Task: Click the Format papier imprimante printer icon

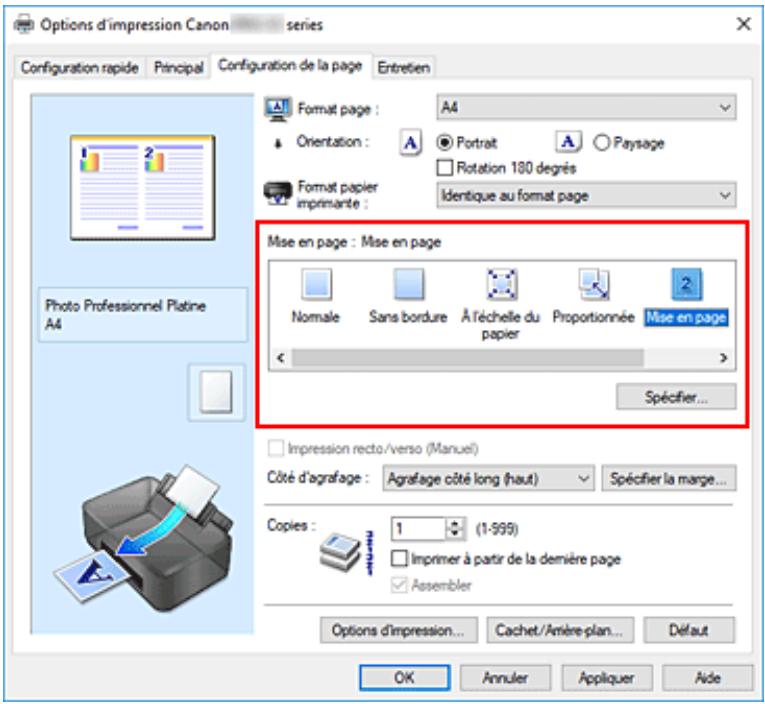Action: (x=278, y=193)
